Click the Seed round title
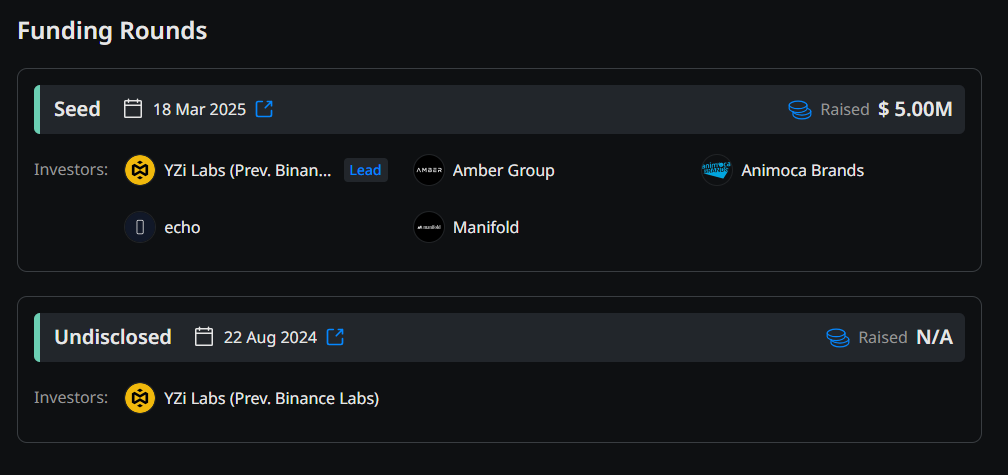This screenshot has height=475, width=1008. 77,109
